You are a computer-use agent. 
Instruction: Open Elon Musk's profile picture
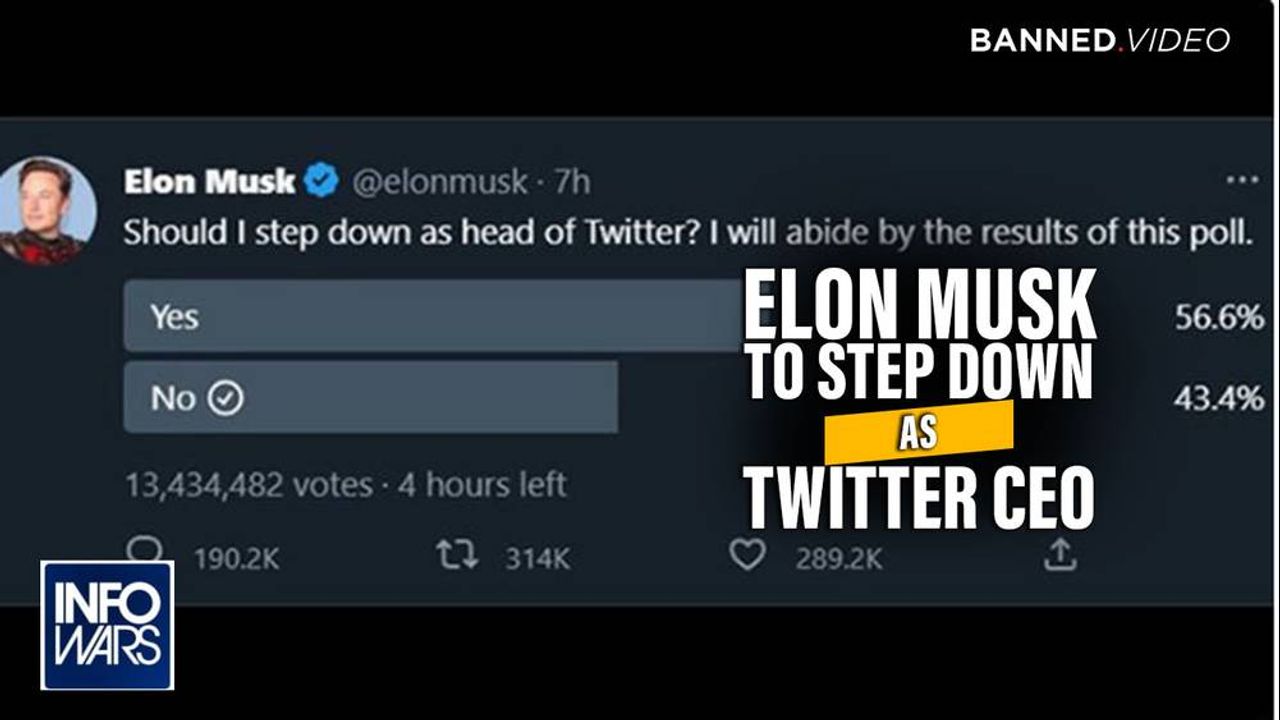[x=49, y=211]
